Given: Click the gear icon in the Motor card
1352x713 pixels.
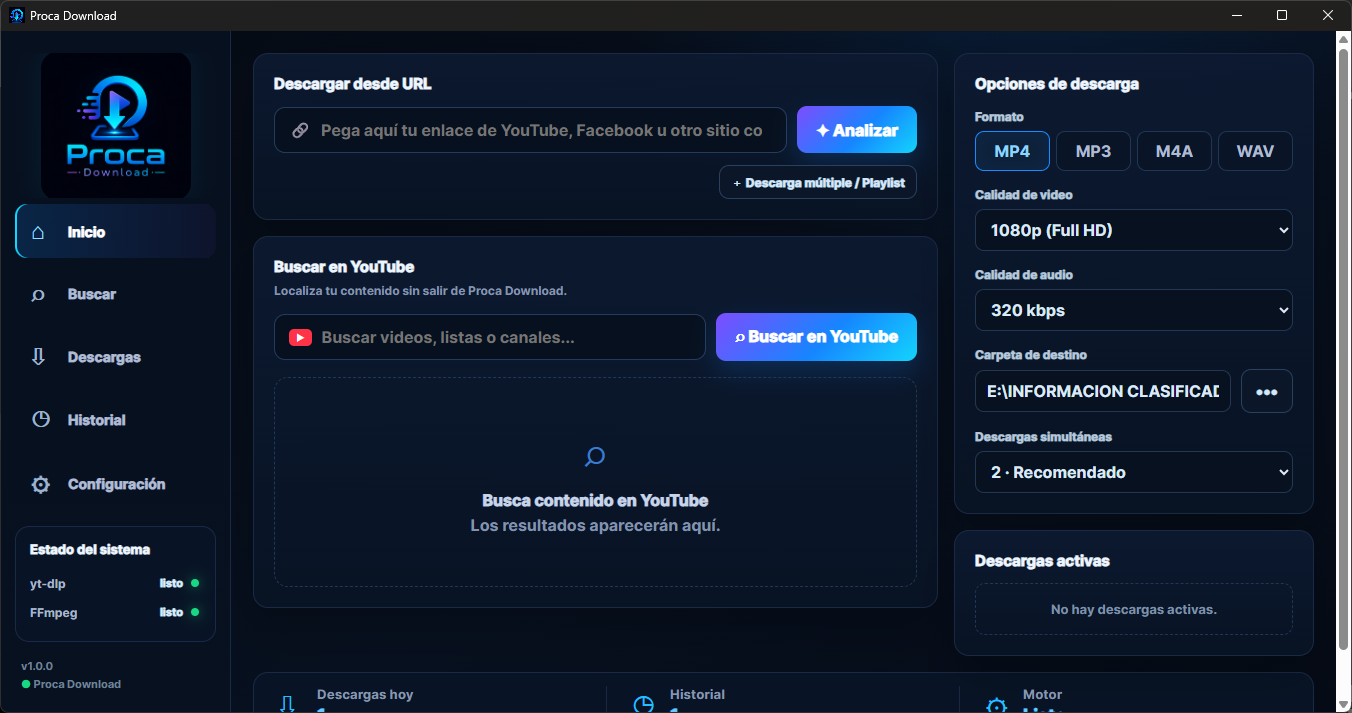Looking at the screenshot, I should click(x=996, y=704).
